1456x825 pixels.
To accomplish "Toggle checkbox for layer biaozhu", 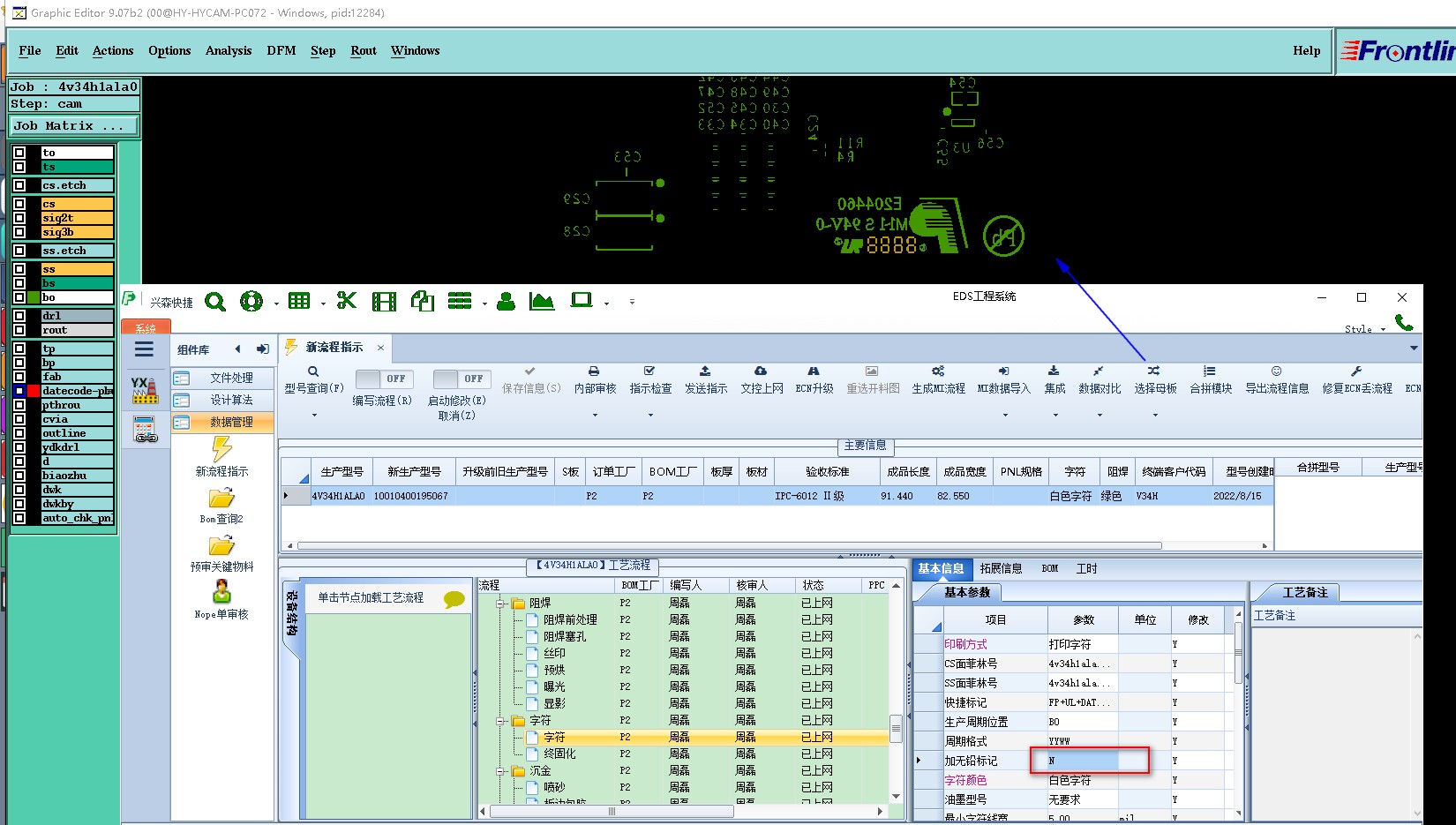I will pos(19,476).
